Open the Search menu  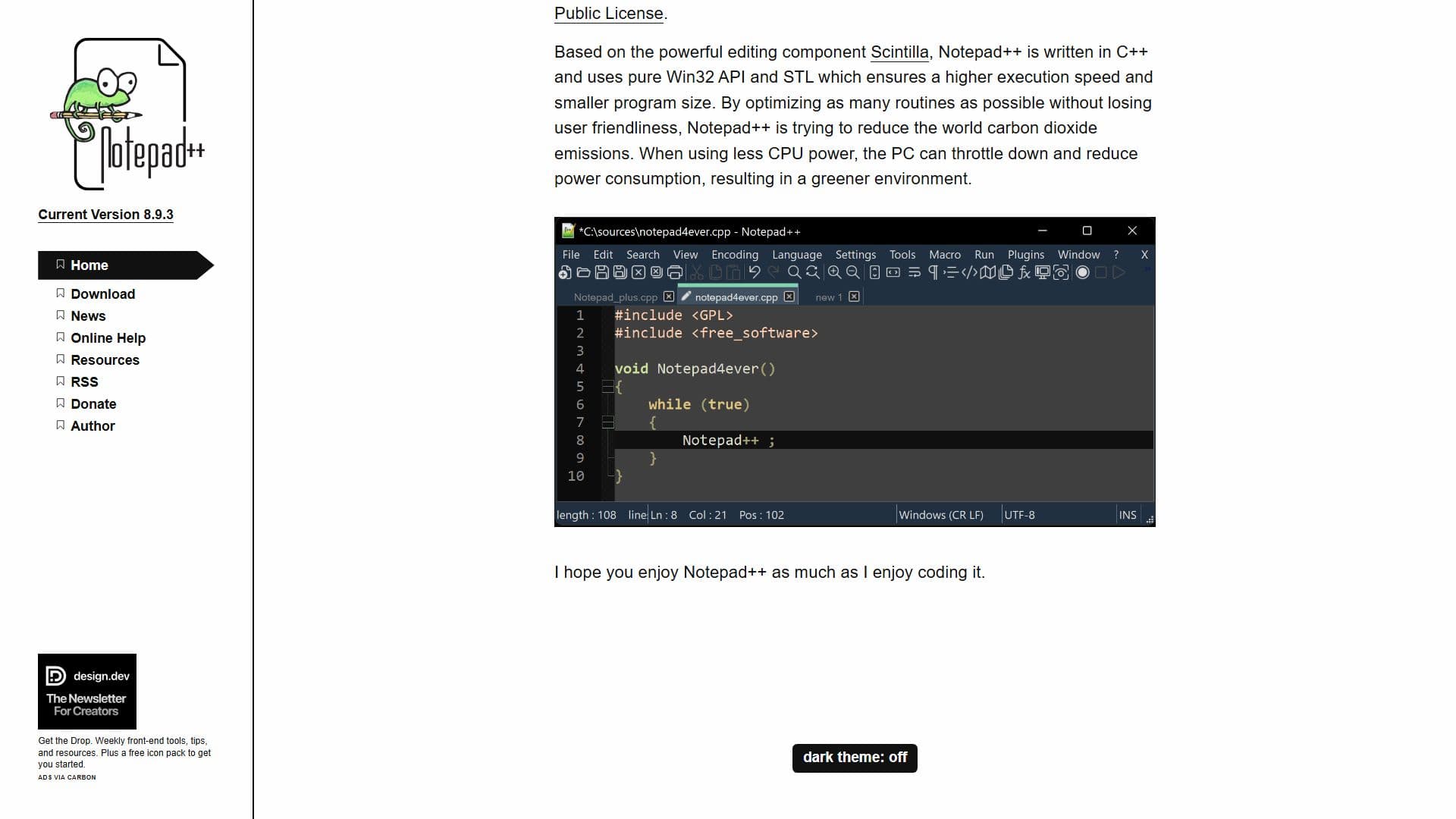coord(643,255)
